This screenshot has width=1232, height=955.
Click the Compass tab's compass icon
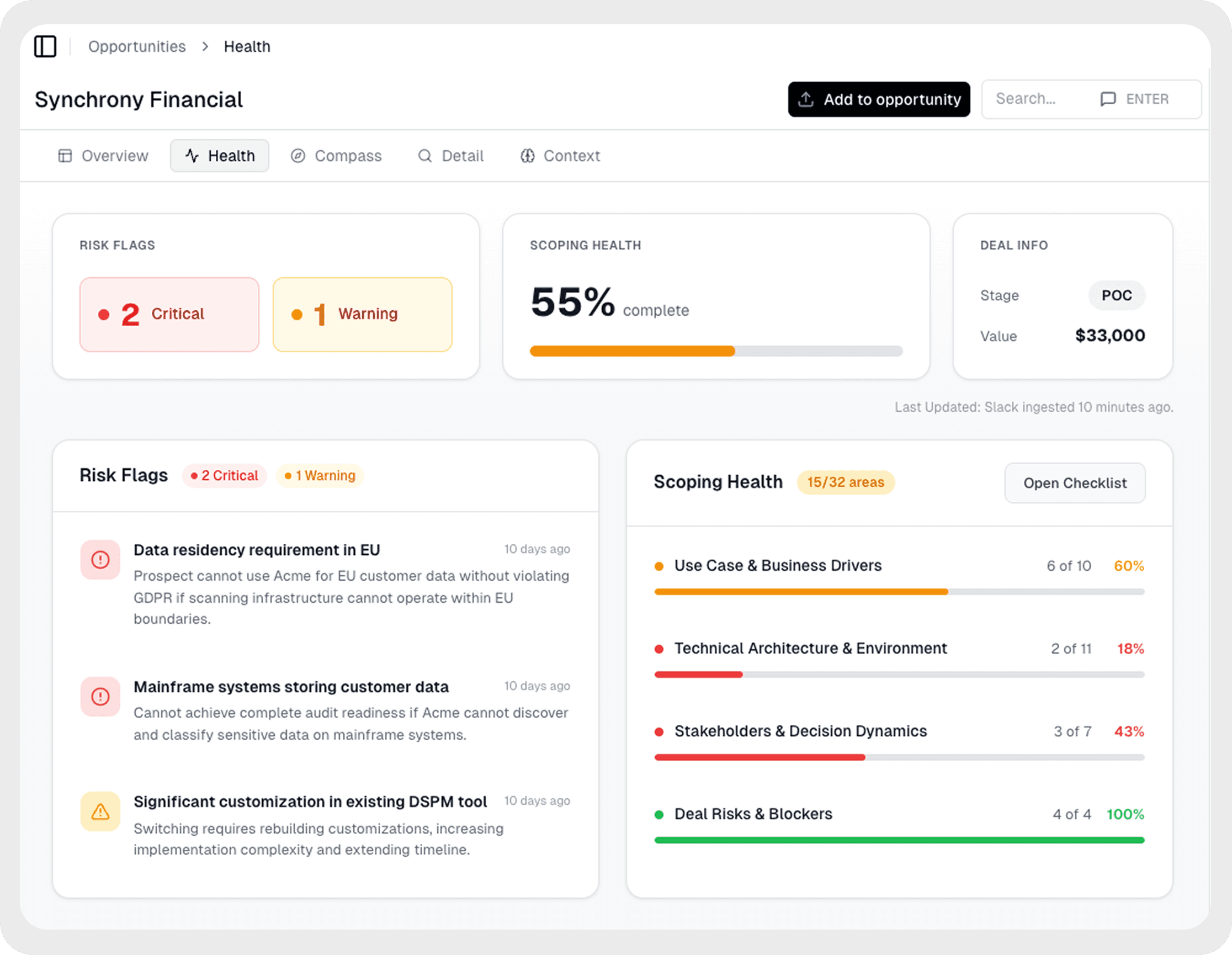[x=298, y=156]
